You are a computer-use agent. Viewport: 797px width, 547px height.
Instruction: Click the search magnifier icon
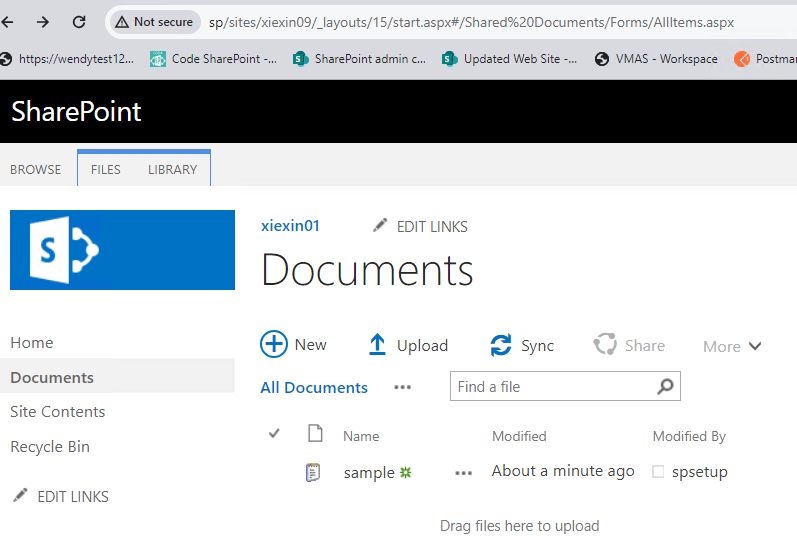(x=665, y=386)
